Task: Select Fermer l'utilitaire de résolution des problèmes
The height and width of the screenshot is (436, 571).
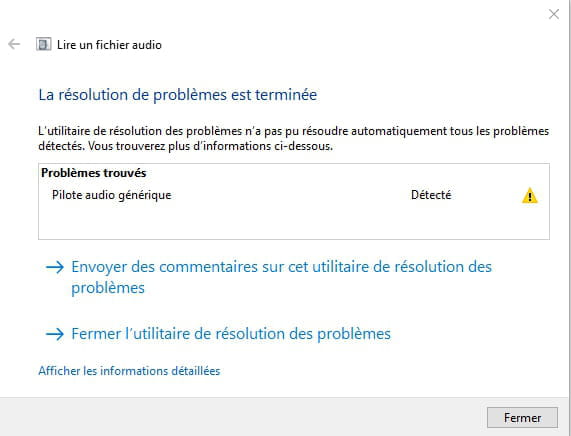Action: point(231,334)
